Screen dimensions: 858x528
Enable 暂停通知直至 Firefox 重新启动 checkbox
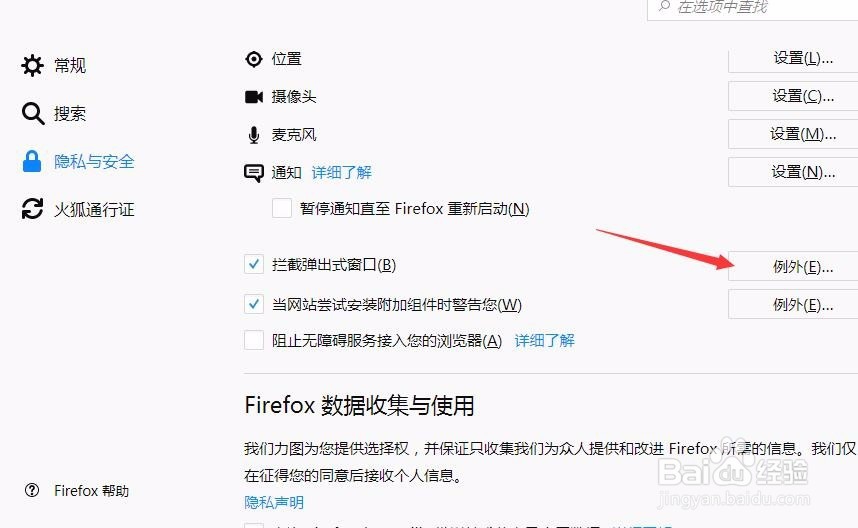tap(282, 208)
